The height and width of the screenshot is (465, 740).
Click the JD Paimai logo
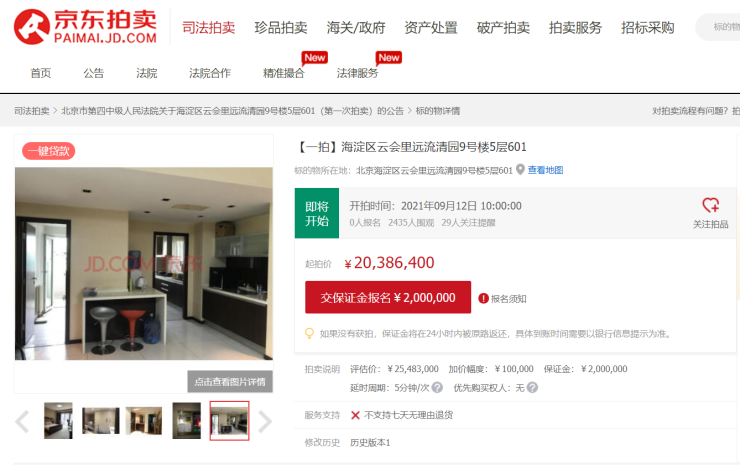[x=85, y=26]
